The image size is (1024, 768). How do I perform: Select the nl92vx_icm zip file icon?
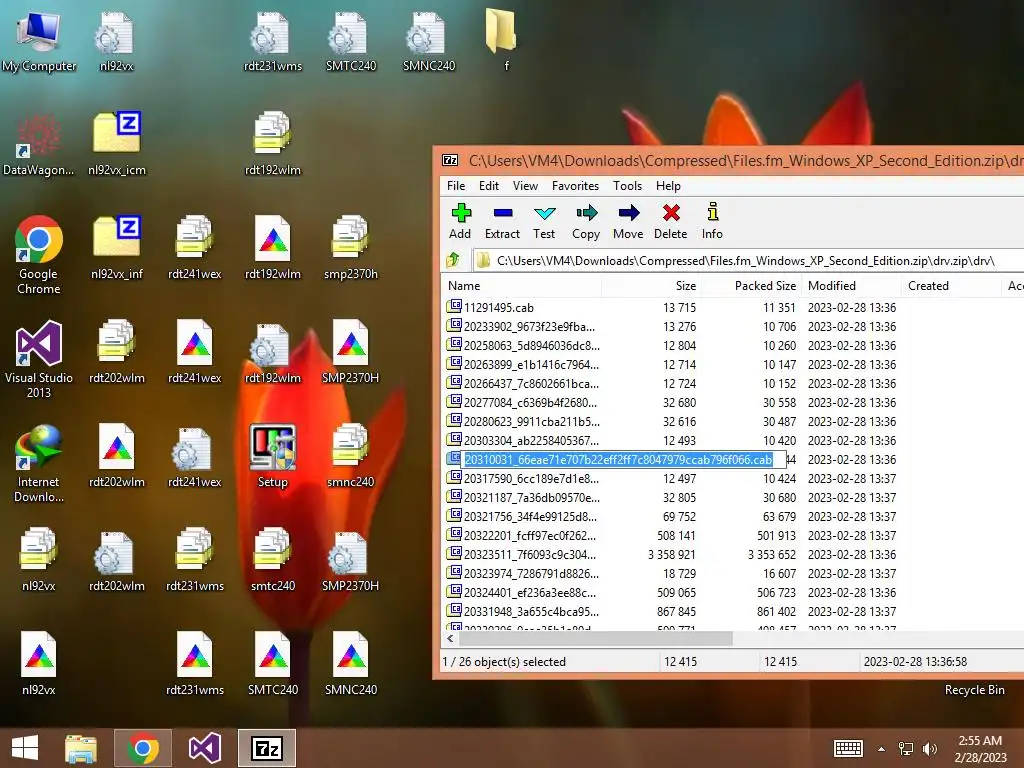click(x=117, y=144)
